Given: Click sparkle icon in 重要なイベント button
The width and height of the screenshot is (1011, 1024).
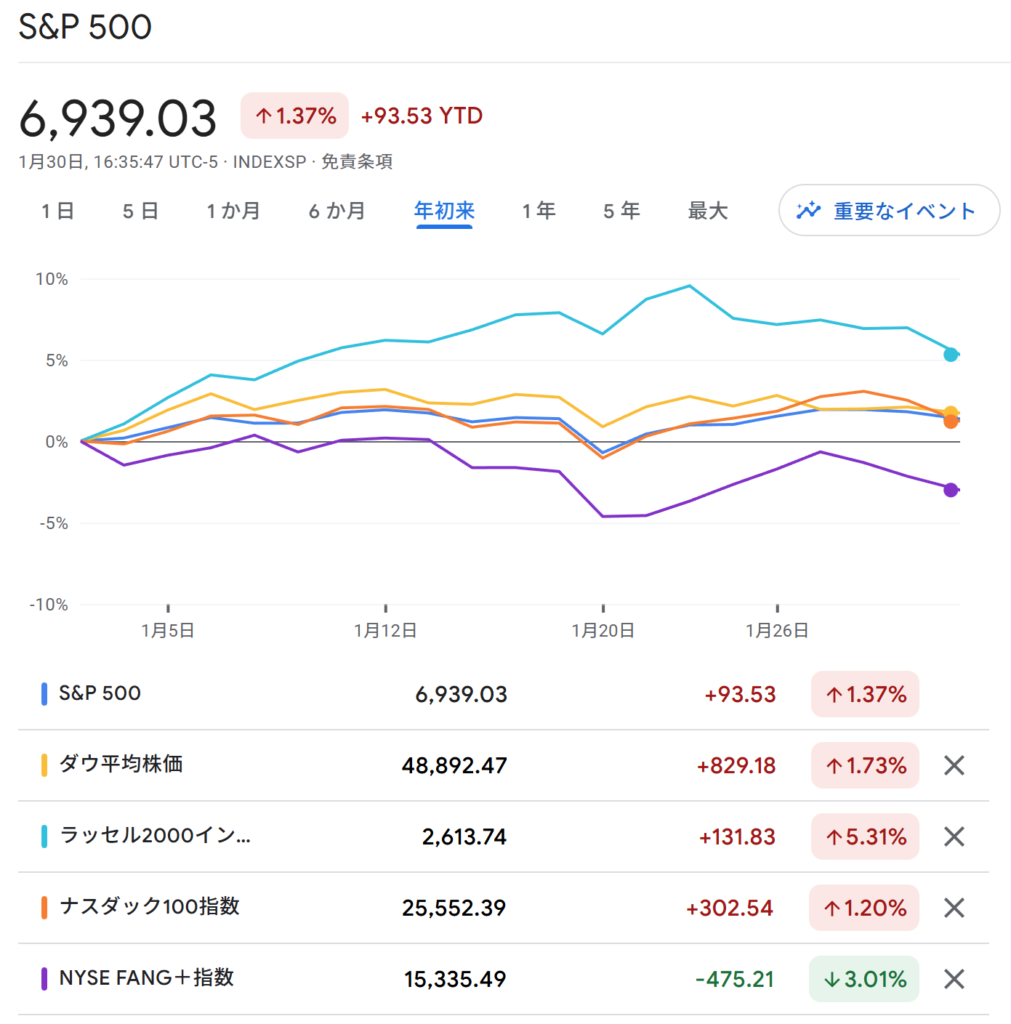Looking at the screenshot, I should 808,211.
